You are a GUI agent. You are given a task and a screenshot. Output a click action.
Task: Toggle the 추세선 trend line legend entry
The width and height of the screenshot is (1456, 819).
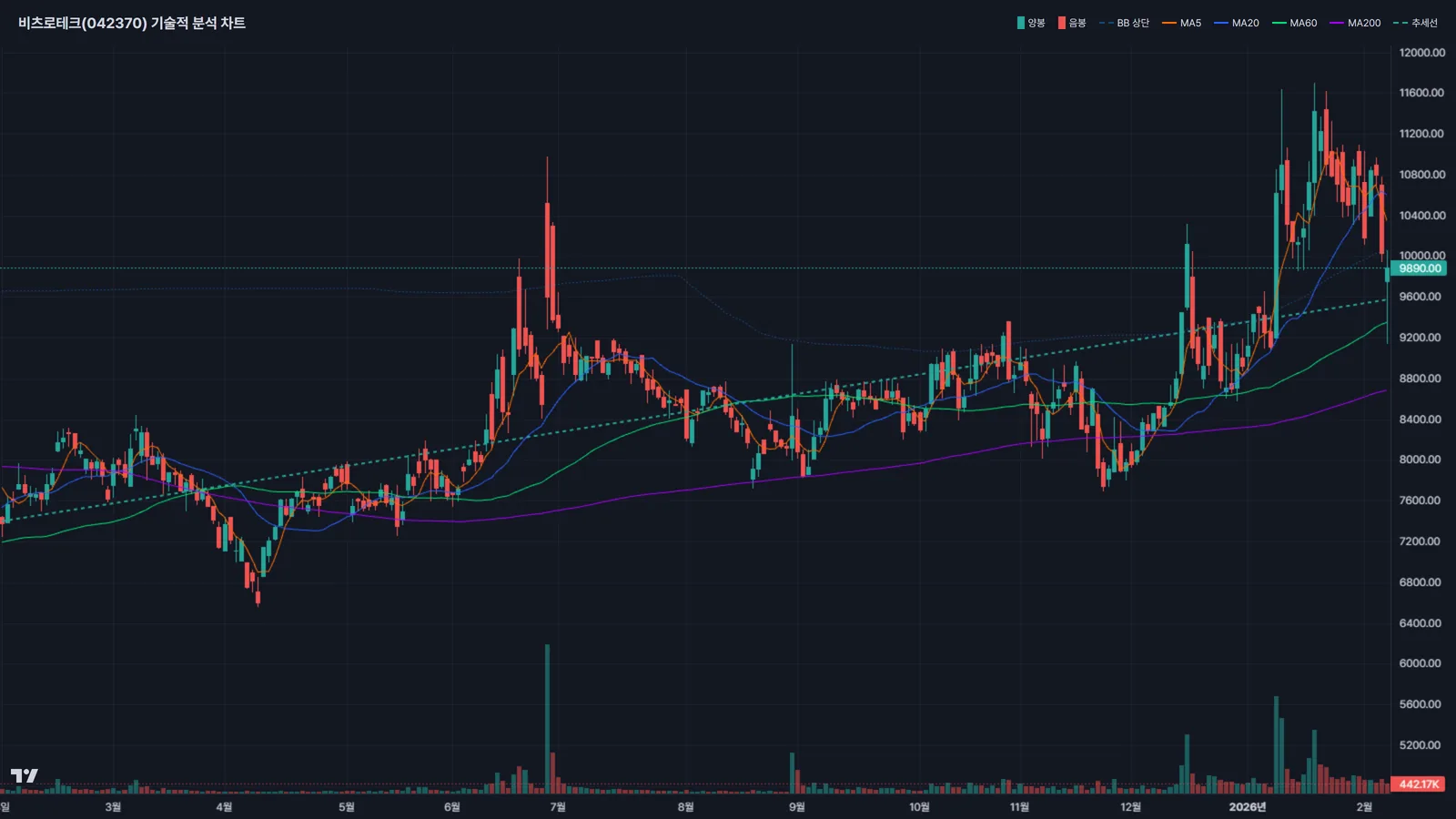click(x=1416, y=23)
